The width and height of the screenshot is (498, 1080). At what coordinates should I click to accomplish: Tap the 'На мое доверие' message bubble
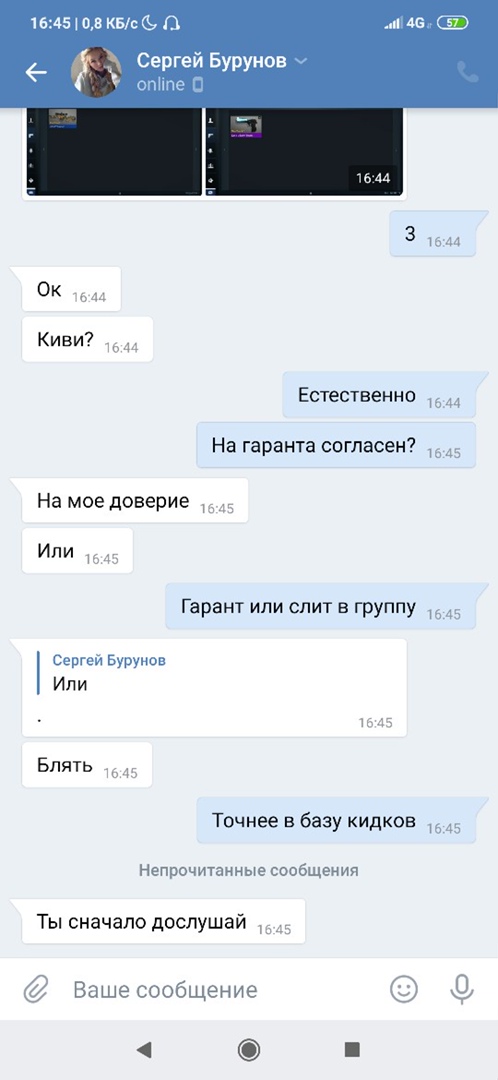coord(135,500)
